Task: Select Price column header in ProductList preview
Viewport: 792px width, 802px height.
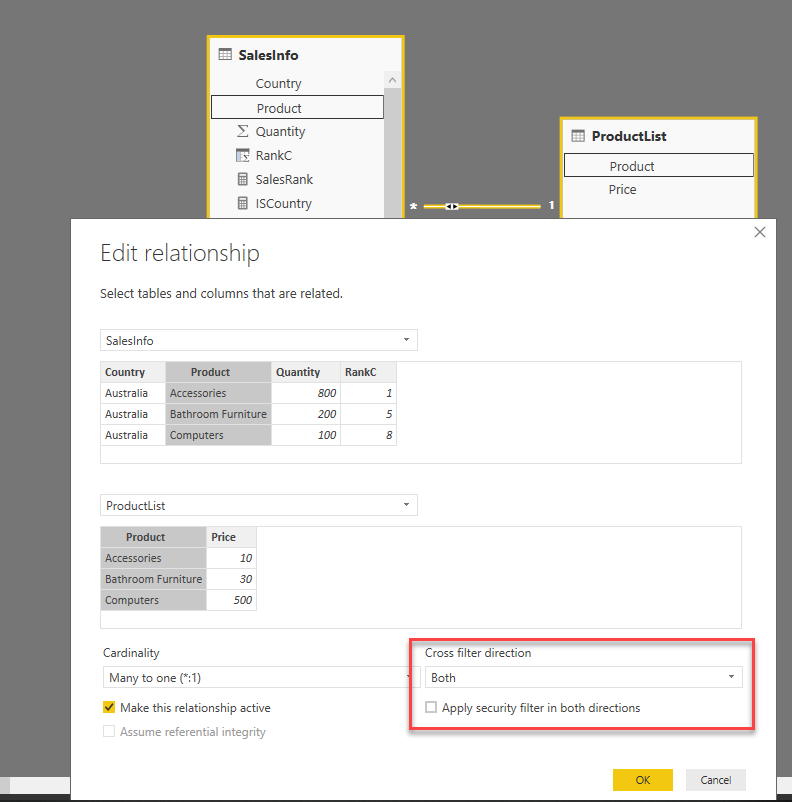Action: click(231, 537)
